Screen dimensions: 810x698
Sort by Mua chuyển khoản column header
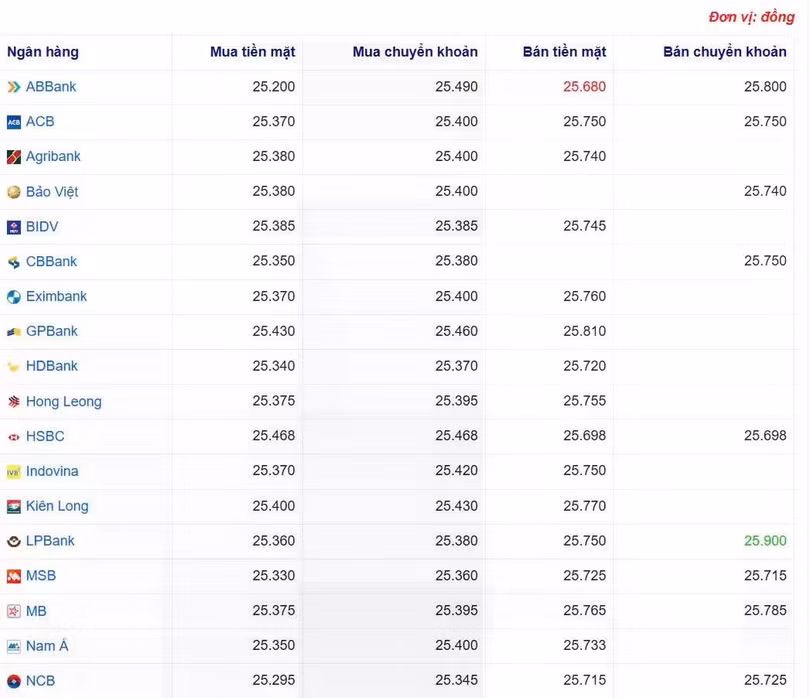(x=415, y=52)
